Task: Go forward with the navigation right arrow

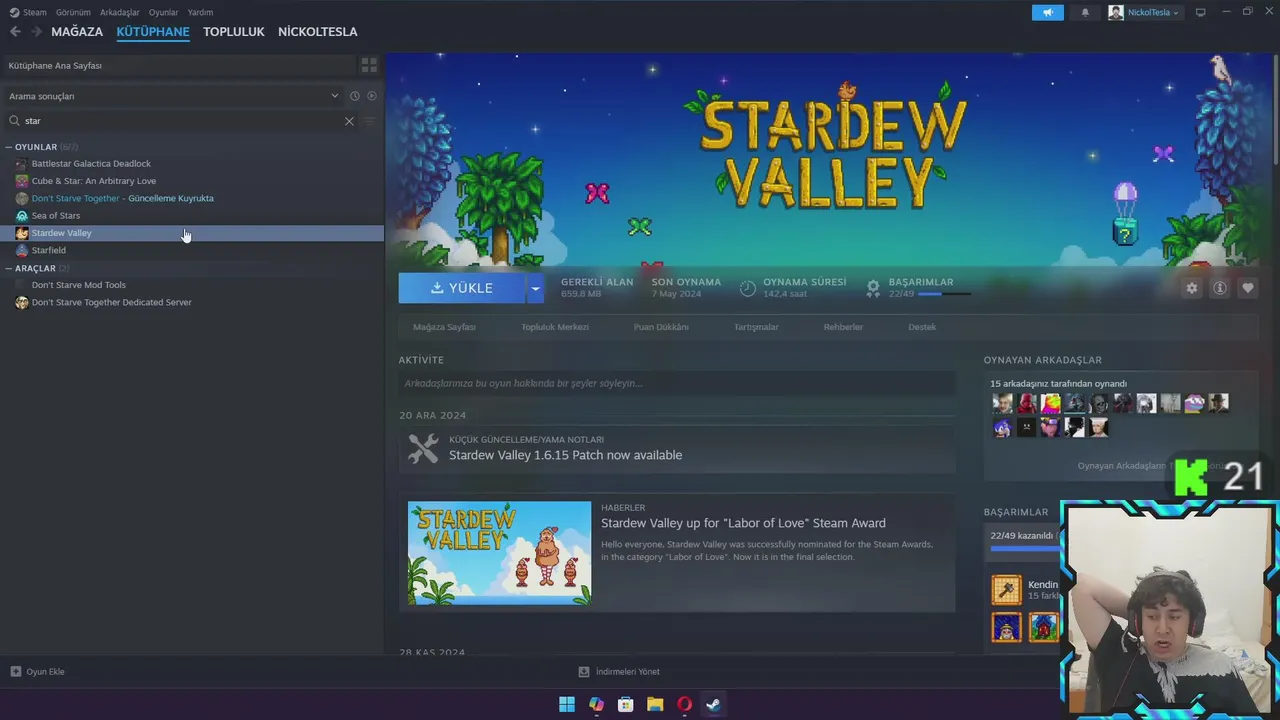Action: pyautogui.click(x=36, y=32)
